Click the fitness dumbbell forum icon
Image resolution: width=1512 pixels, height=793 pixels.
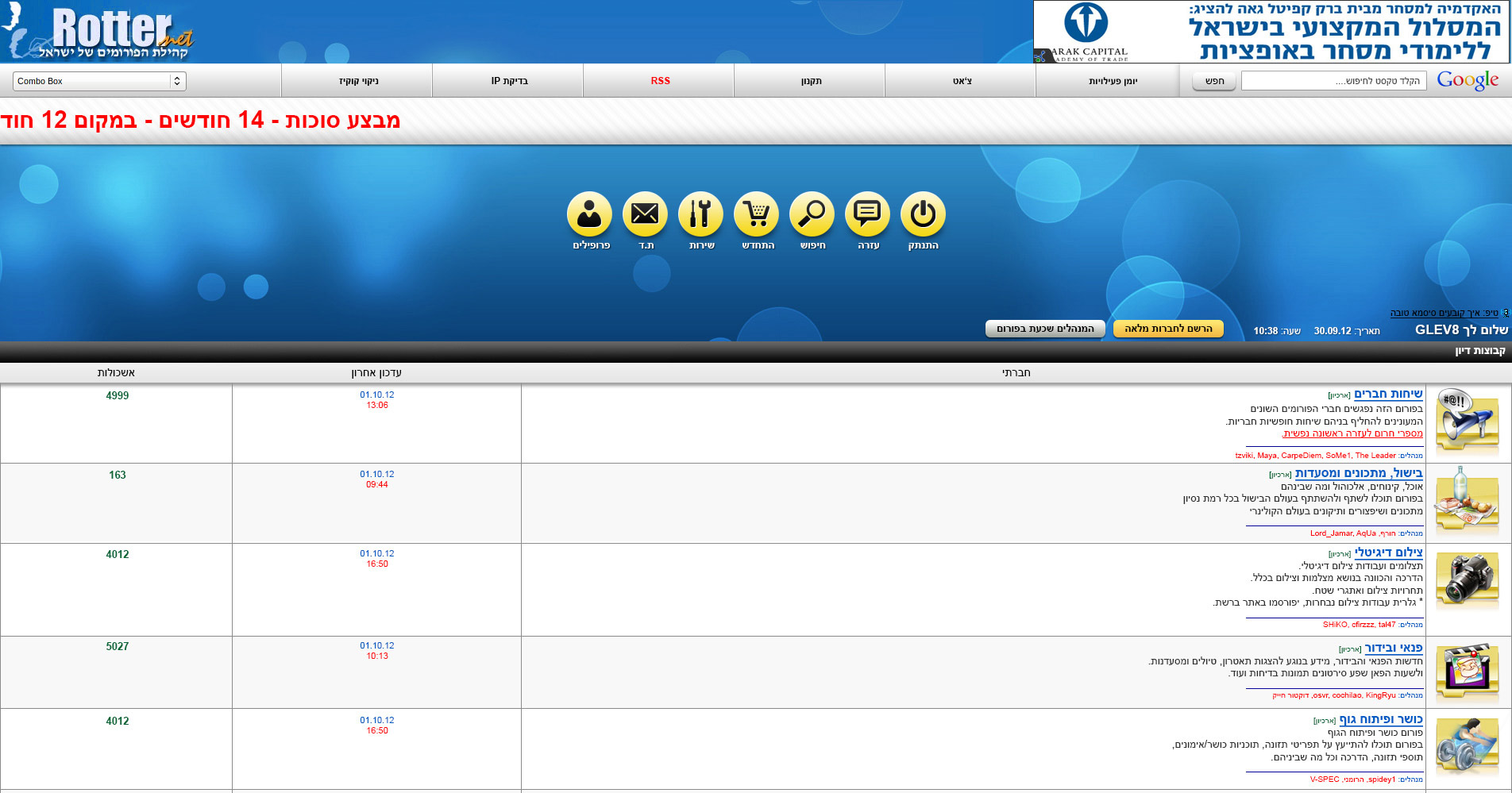(1467, 747)
